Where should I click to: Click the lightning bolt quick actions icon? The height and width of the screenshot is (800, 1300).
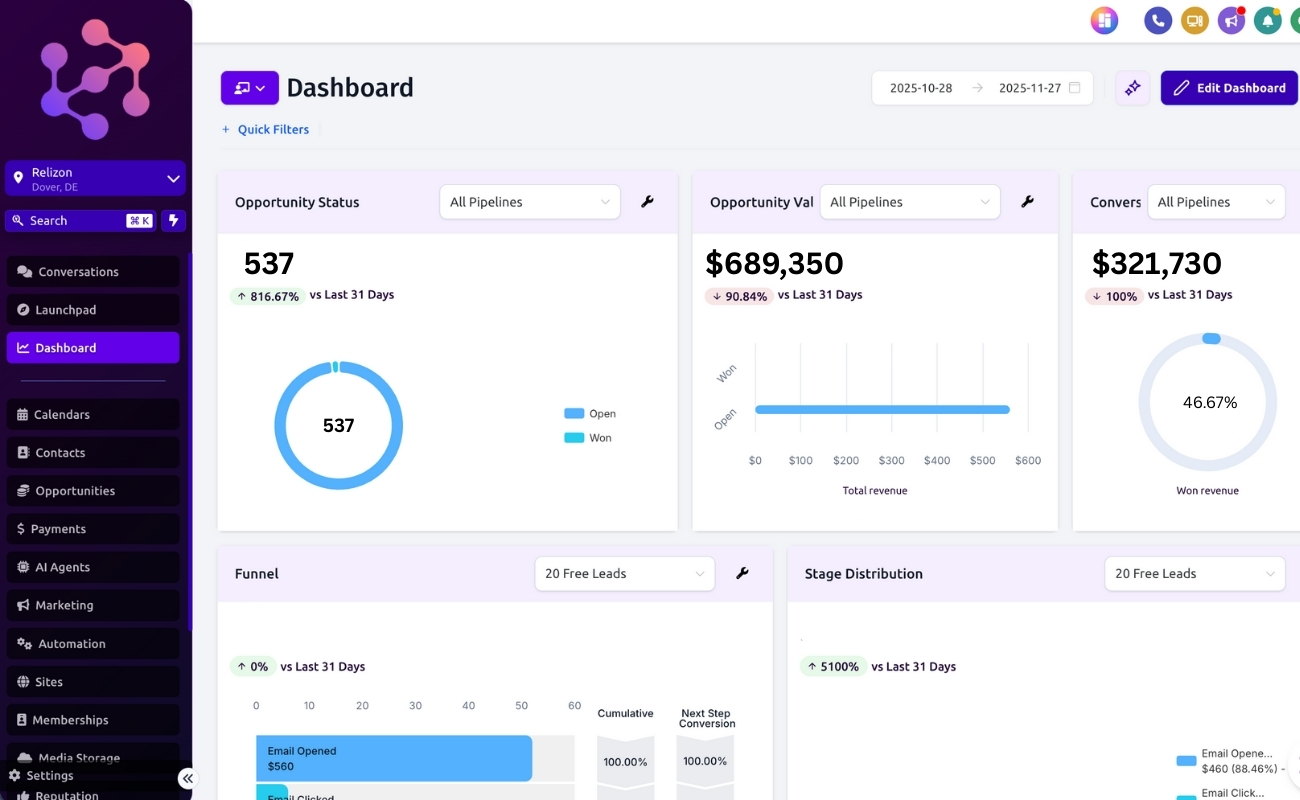pos(173,221)
